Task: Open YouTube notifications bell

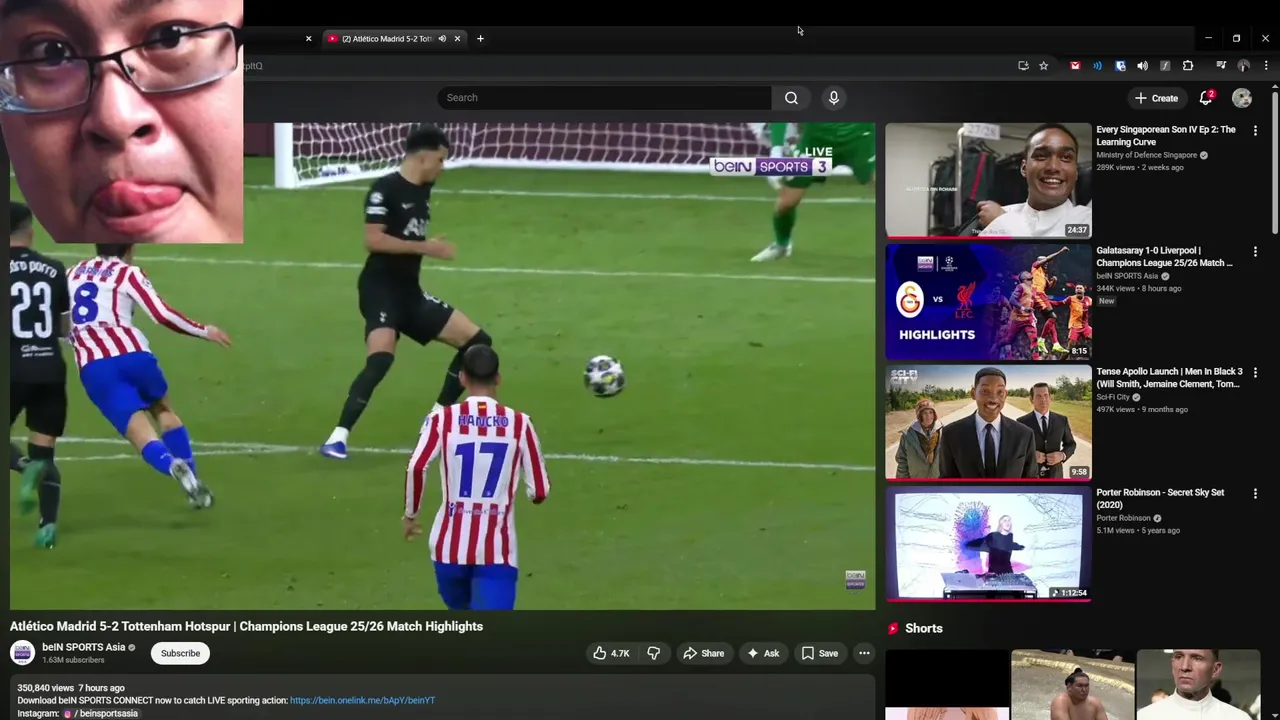Action: 1206,98
